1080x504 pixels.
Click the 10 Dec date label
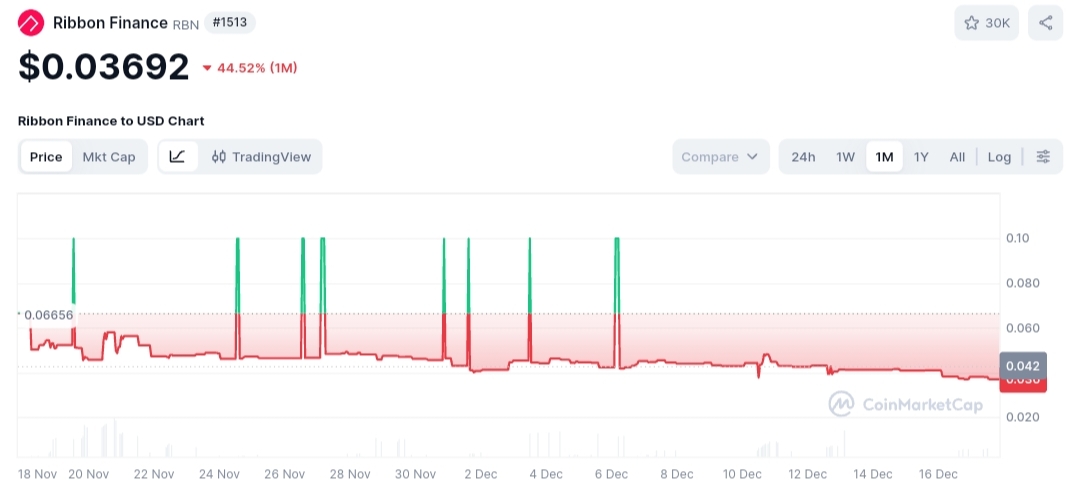point(742,474)
